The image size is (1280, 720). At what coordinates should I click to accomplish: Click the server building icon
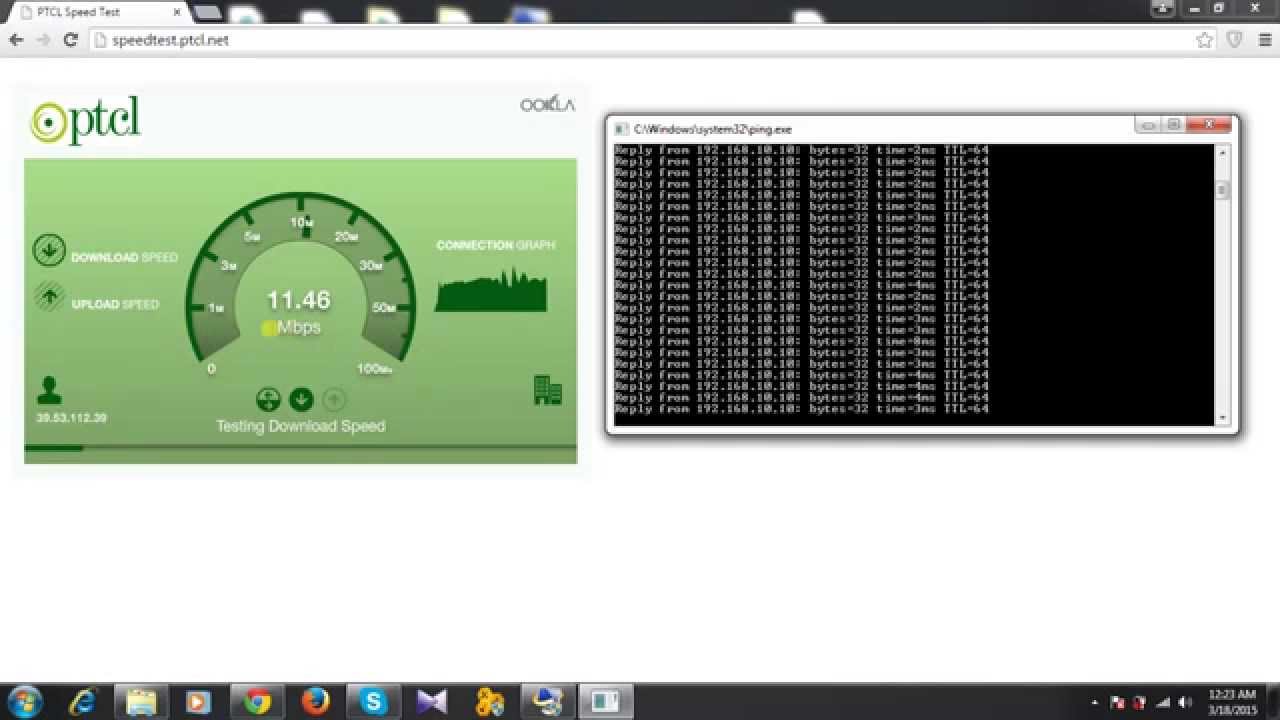pos(548,390)
